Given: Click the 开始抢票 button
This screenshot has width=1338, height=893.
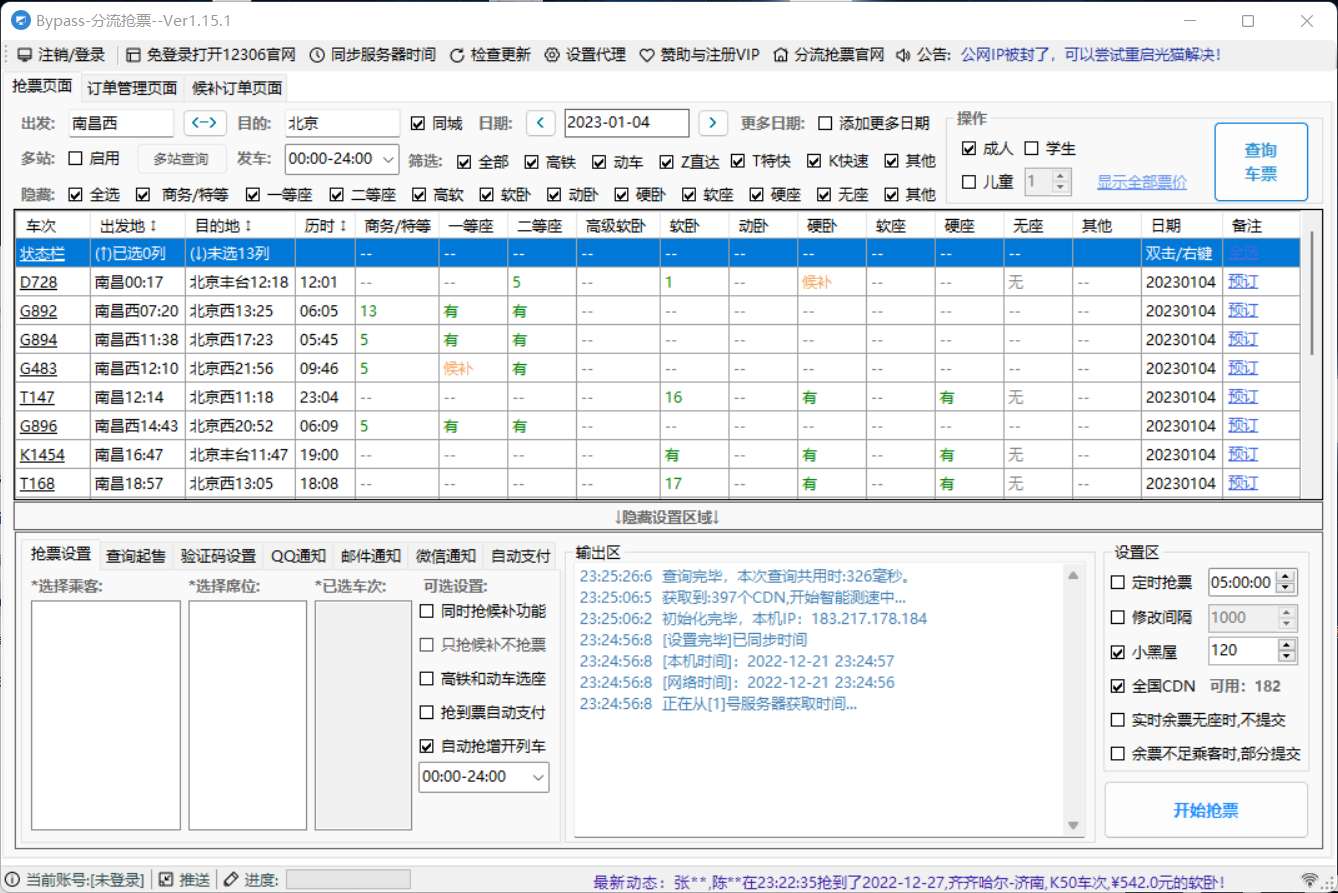Looking at the screenshot, I should 1204,810.
